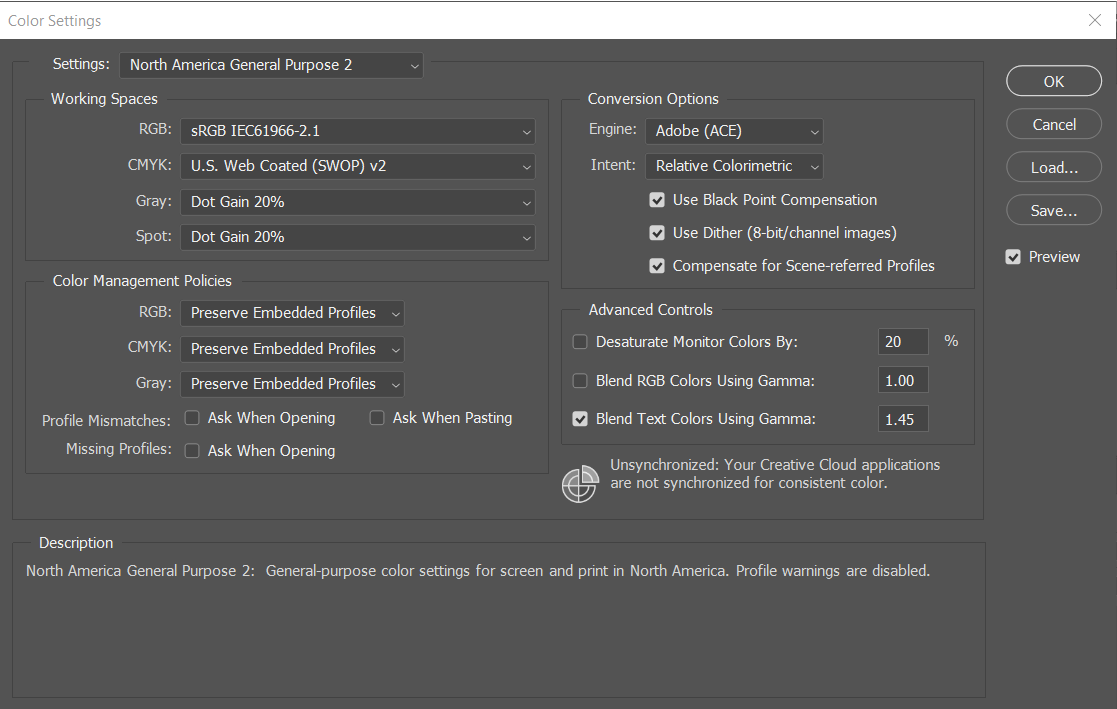Image resolution: width=1117 pixels, height=709 pixels.
Task: Change the RGB working space dropdown
Action: [357, 131]
